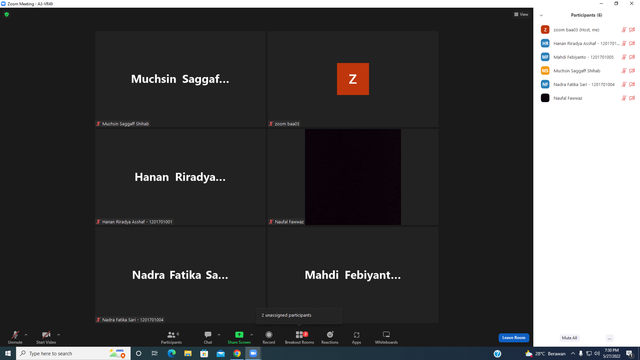Open the Chat panel
This screenshot has height=360, width=640.
[208, 337]
